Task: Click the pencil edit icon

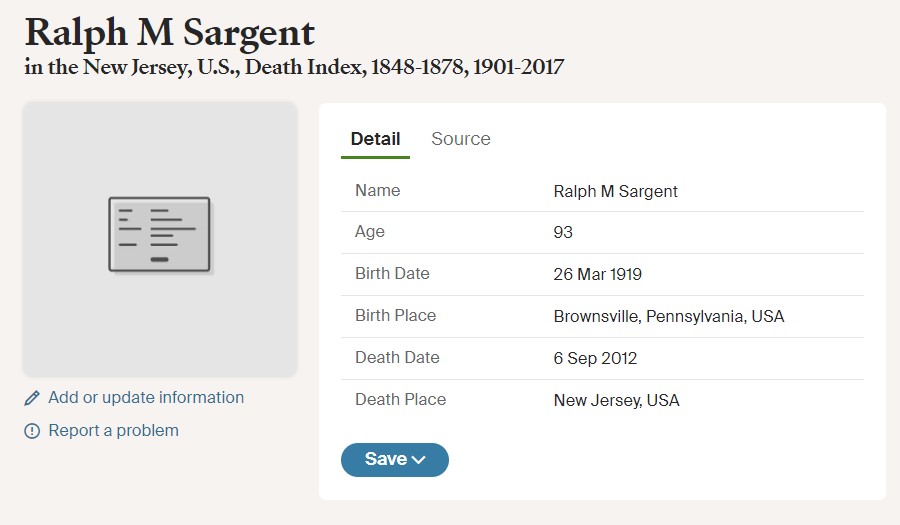Action: point(32,398)
